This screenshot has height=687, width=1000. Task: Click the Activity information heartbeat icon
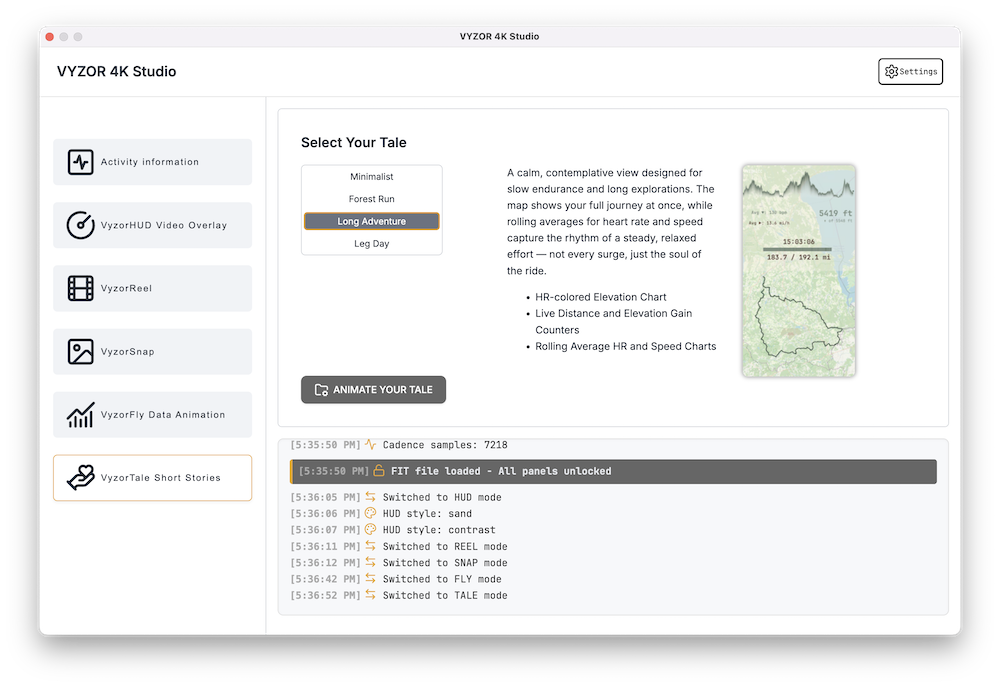80,162
